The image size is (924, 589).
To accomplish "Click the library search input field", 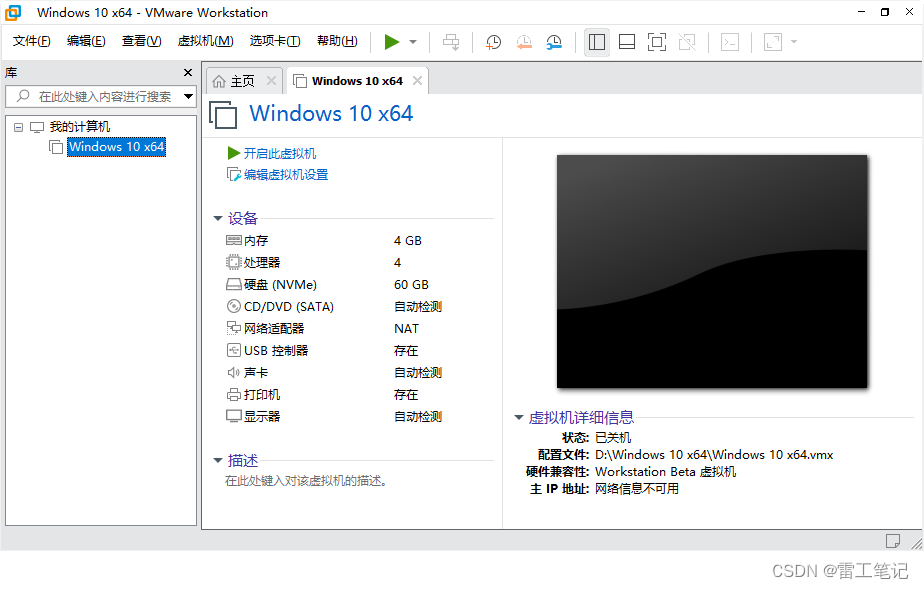I will click(x=101, y=97).
